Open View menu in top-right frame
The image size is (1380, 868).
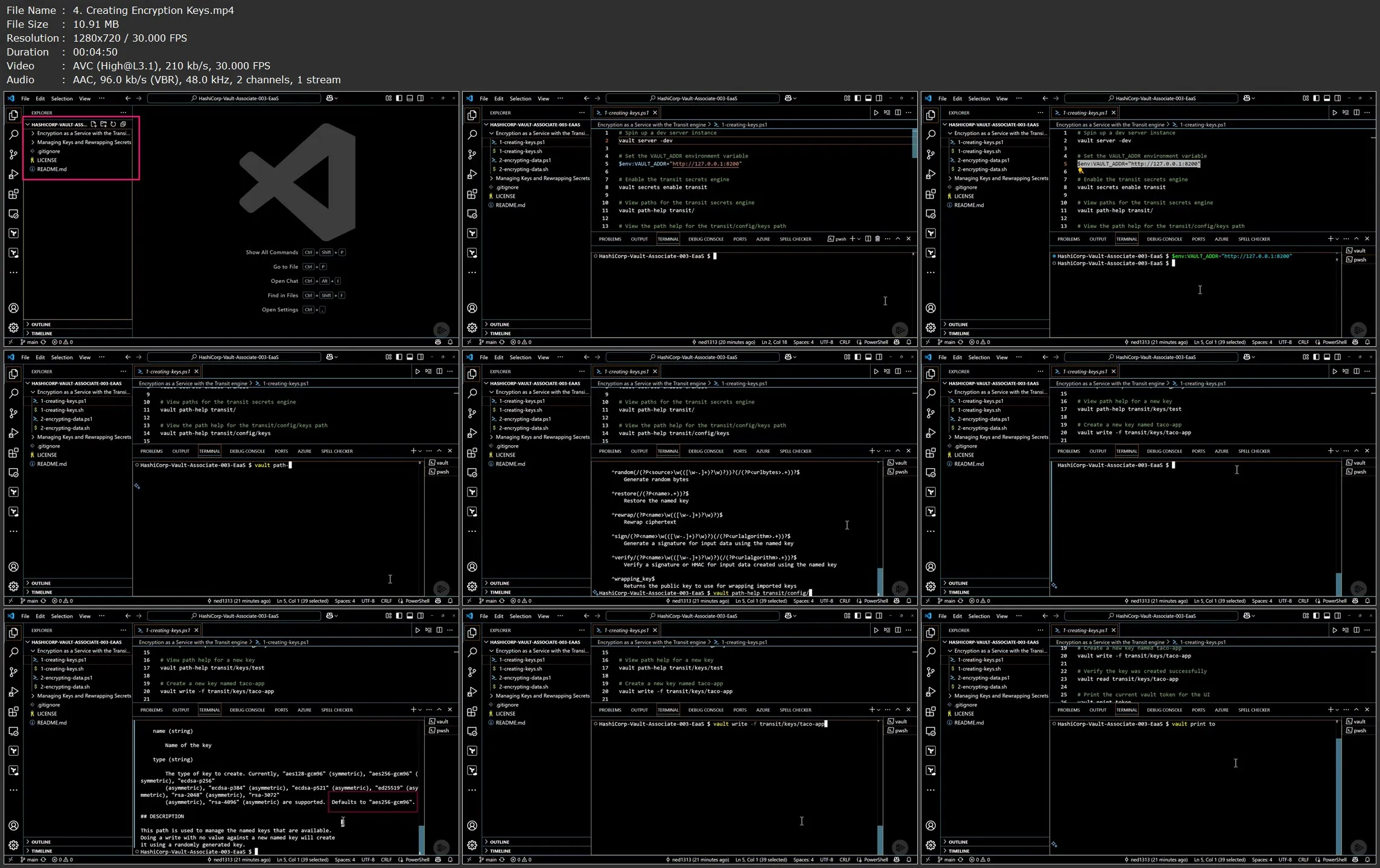pyautogui.click(x=1002, y=98)
